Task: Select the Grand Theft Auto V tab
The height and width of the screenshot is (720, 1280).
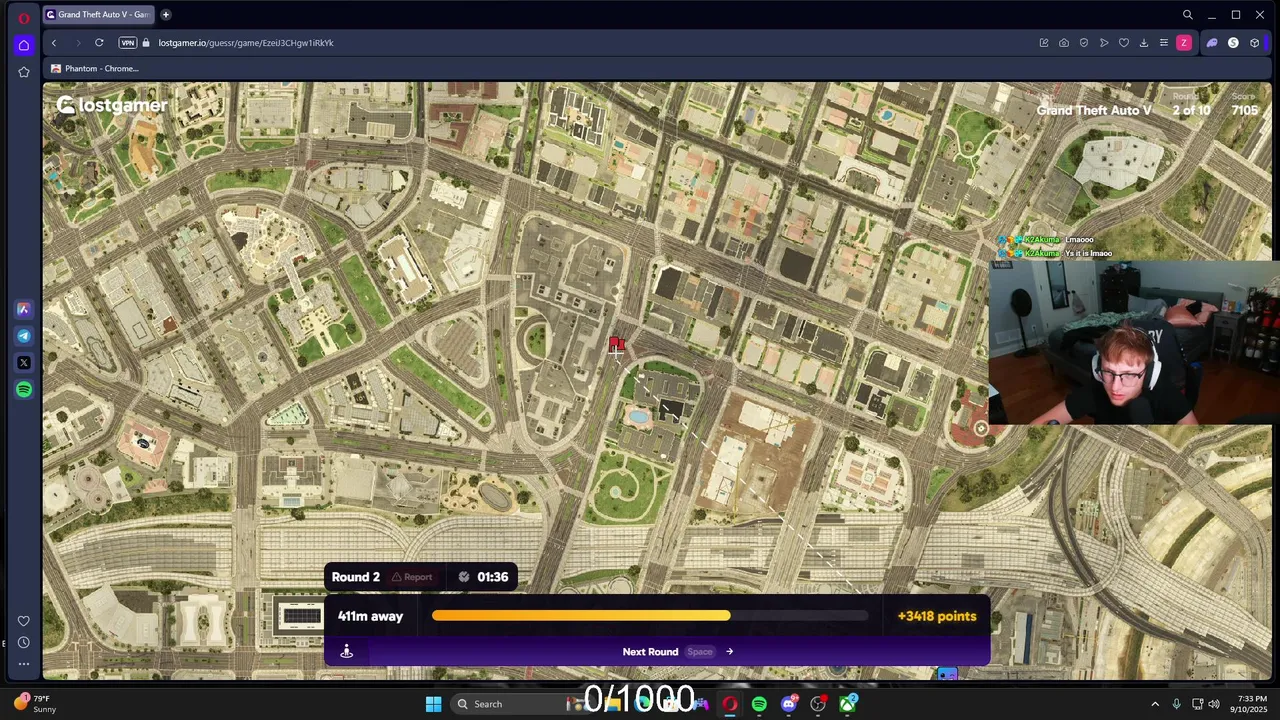Action: (x=98, y=14)
